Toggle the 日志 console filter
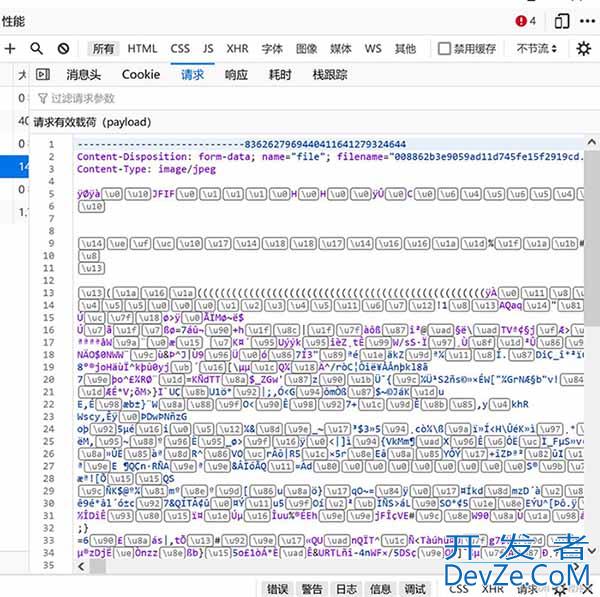600x597 pixels. point(346,589)
